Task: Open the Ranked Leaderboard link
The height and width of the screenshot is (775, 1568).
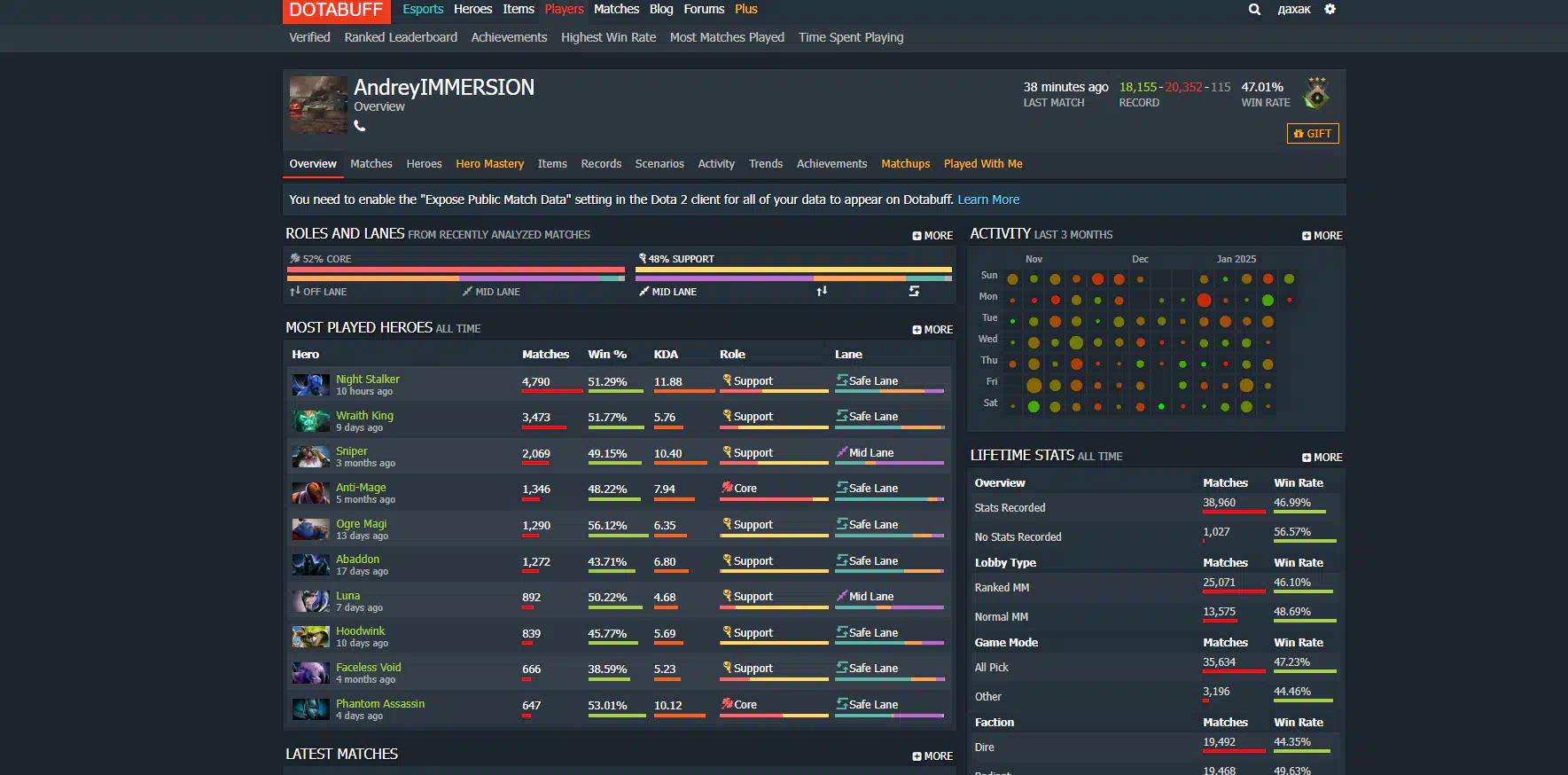Action: point(401,37)
